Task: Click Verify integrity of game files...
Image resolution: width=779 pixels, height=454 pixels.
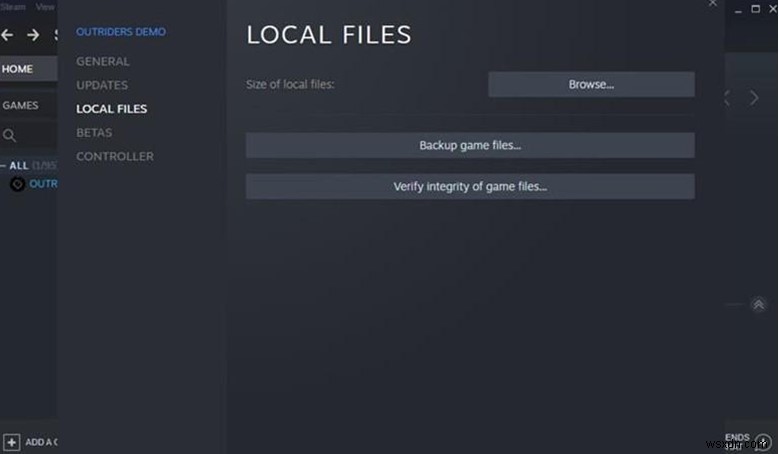Action: [470, 186]
